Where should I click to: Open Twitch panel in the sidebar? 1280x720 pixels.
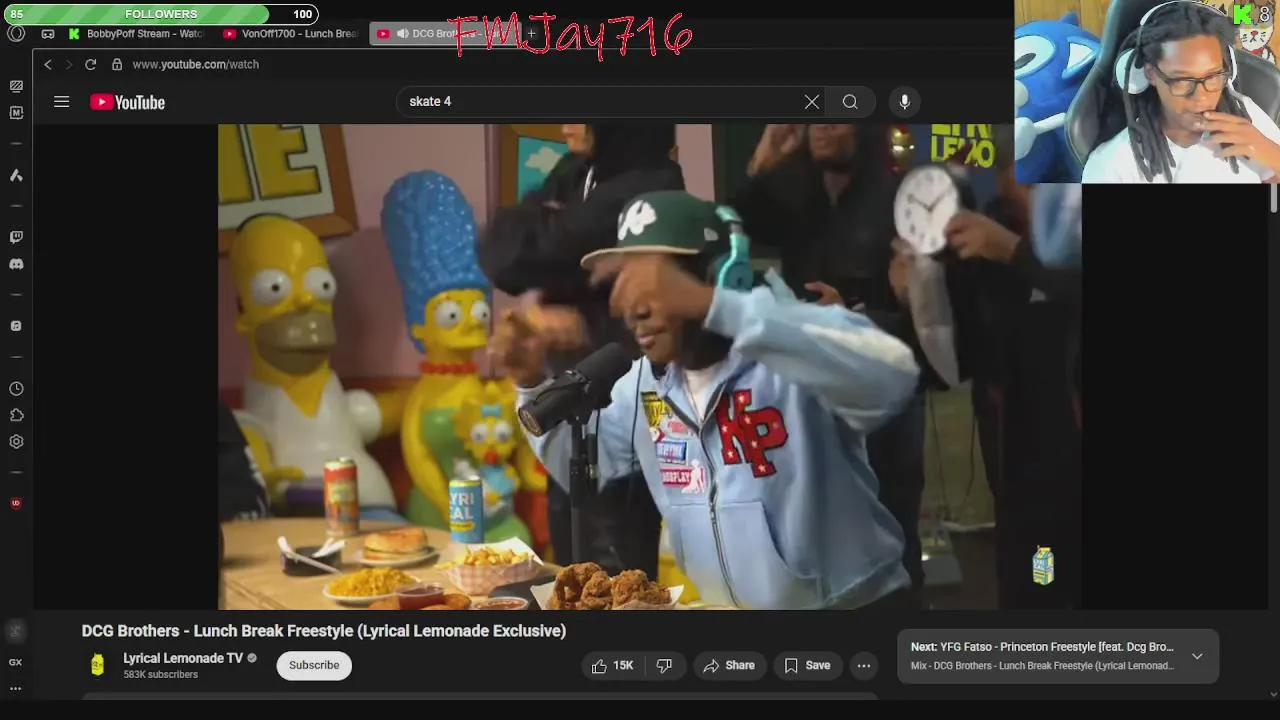16,237
